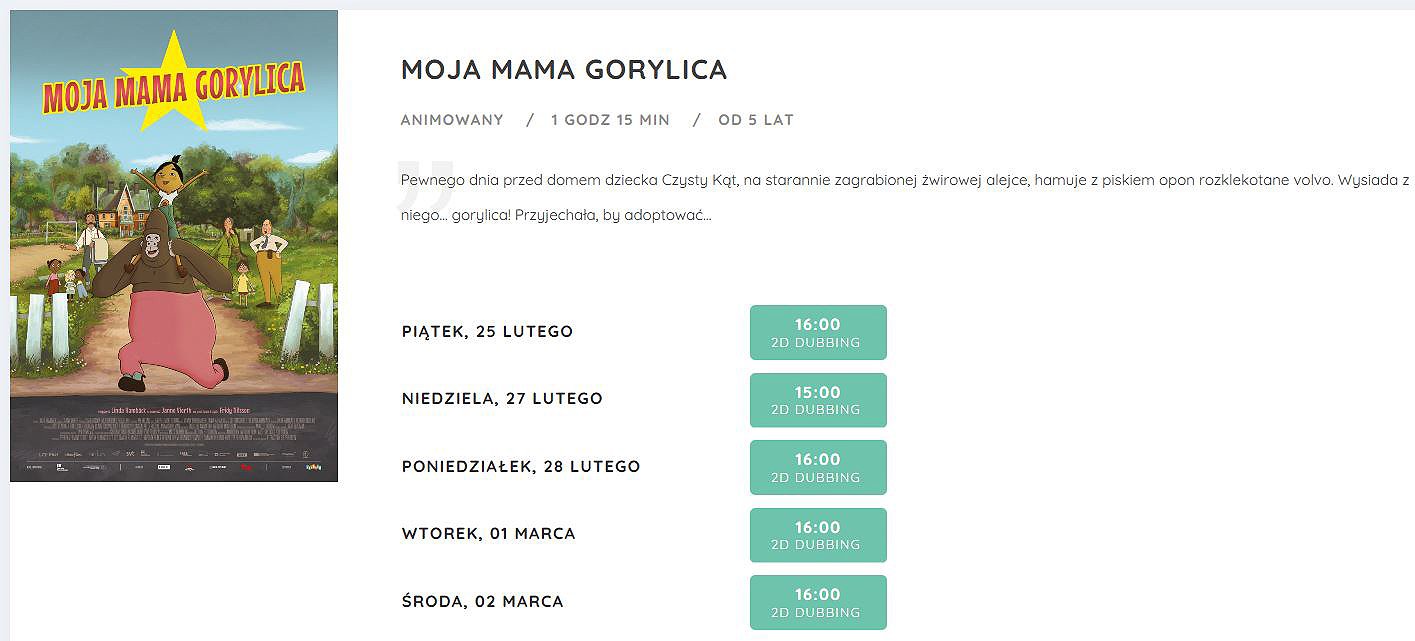The width and height of the screenshot is (1415, 641).
Task: Choose the Sunday 15:00 2D dubbing screening
Action: point(818,400)
